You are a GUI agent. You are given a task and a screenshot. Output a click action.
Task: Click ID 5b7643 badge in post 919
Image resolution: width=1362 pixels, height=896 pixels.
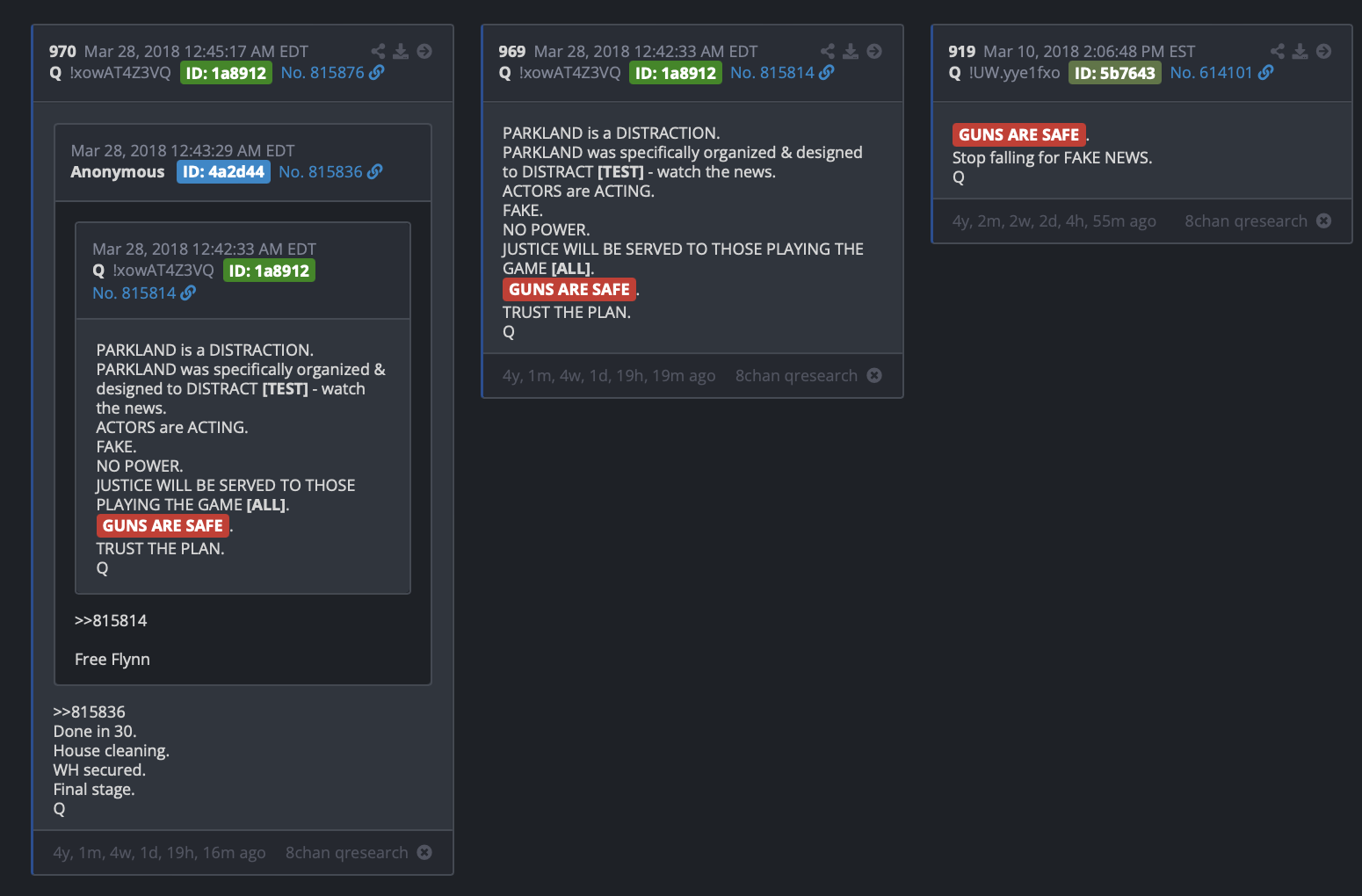point(1114,73)
